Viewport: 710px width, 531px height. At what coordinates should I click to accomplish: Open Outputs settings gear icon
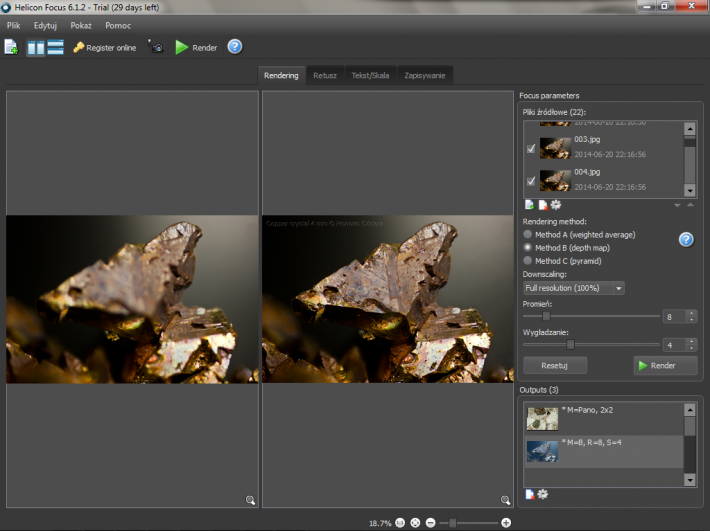click(x=542, y=494)
